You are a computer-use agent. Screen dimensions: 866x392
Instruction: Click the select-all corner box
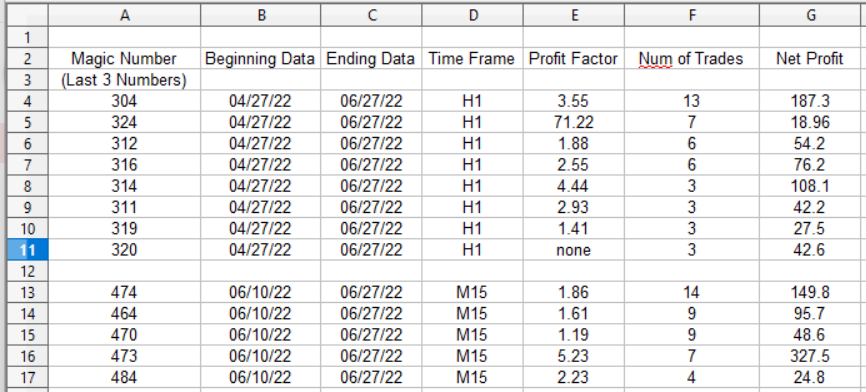pyautogui.click(x=28, y=15)
